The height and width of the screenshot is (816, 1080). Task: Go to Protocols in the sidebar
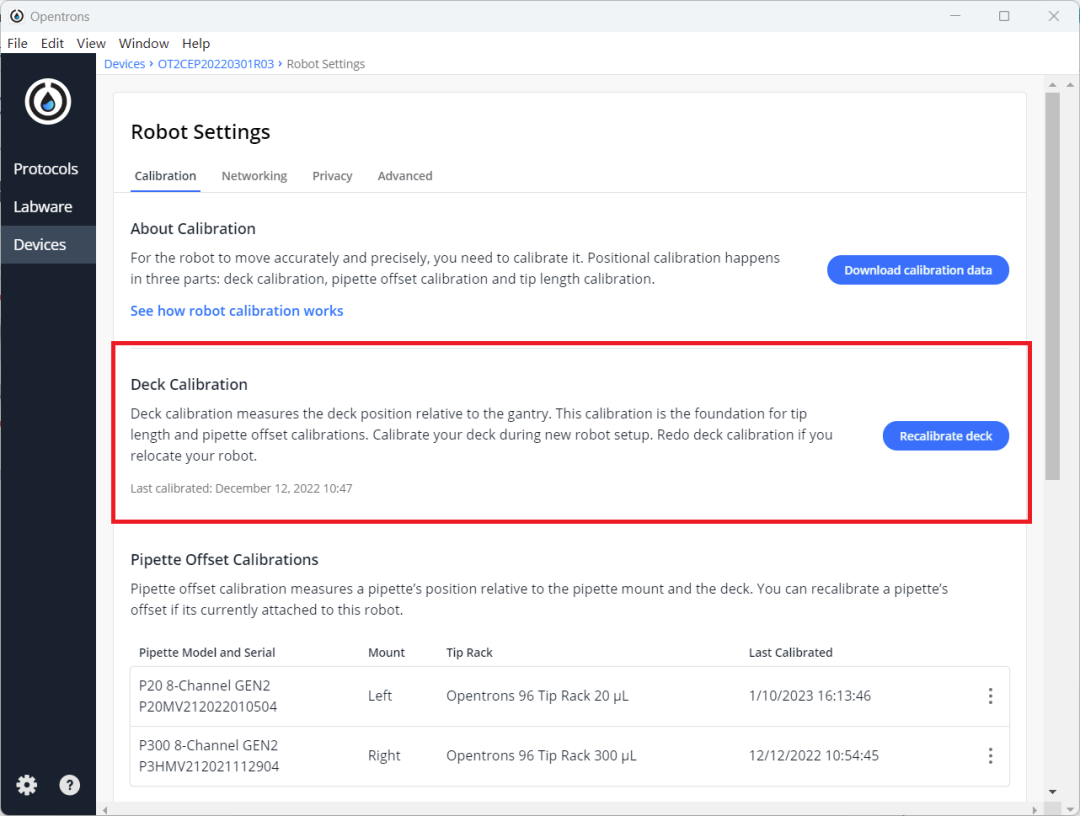(46, 169)
